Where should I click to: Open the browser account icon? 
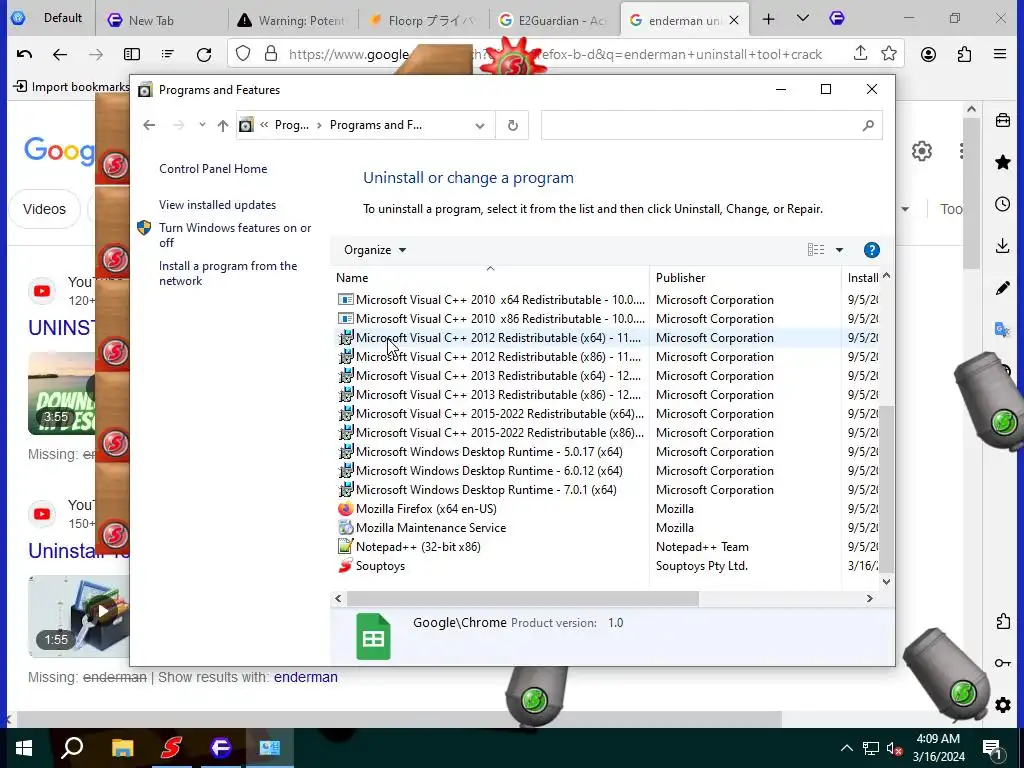pyautogui.click(x=928, y=54)
